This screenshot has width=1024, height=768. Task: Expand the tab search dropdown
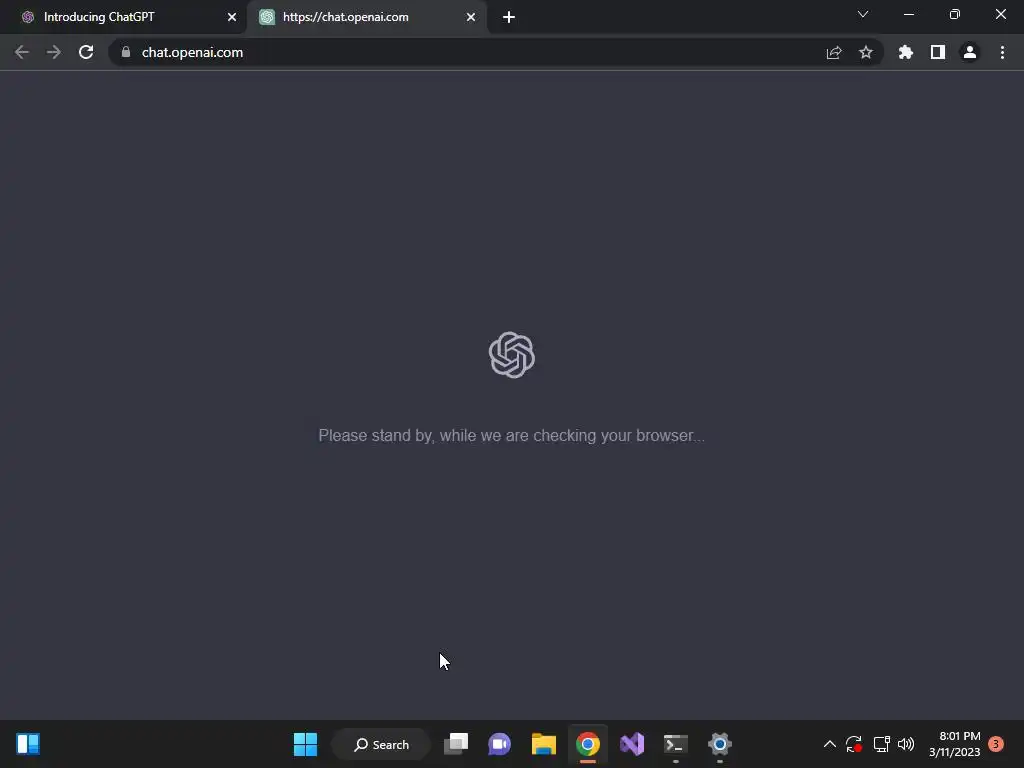(x=863, y=14)
